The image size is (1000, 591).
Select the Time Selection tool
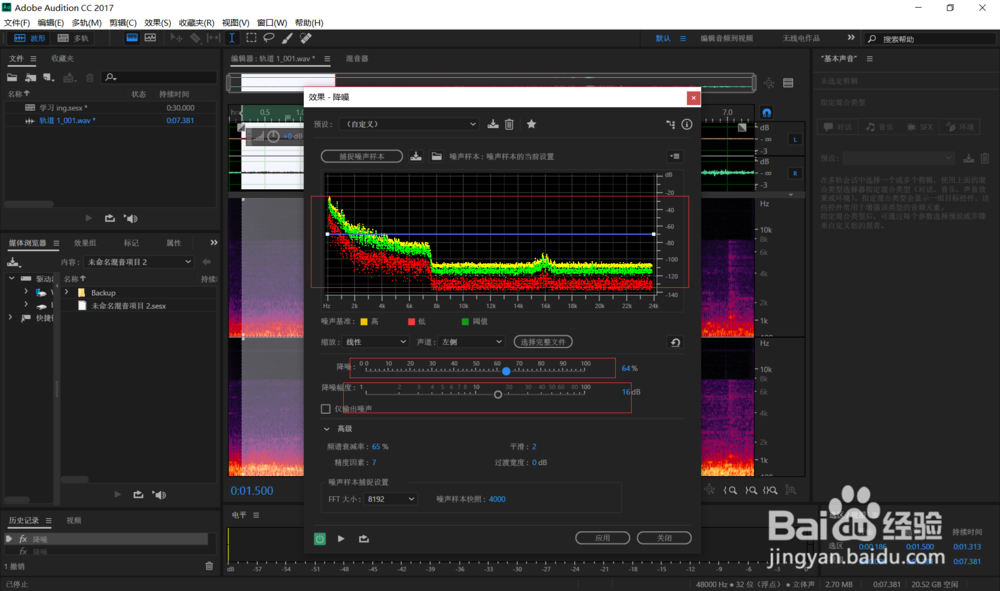click(232, 38)
